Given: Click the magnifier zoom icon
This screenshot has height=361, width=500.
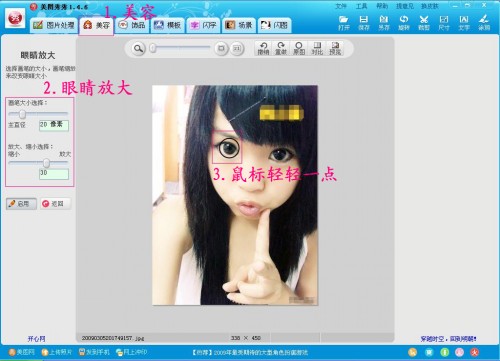Looking at the screenshot, I should click(x=138, y=49).
